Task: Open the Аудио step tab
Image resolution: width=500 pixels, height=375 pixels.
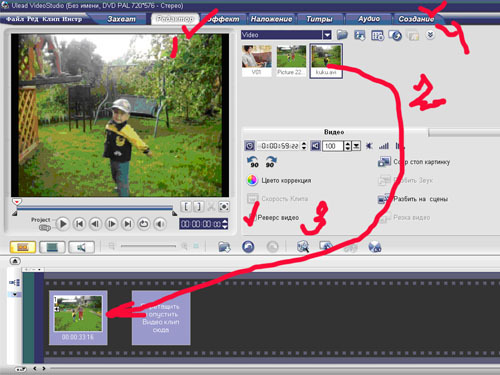Action: click(369, 19)
